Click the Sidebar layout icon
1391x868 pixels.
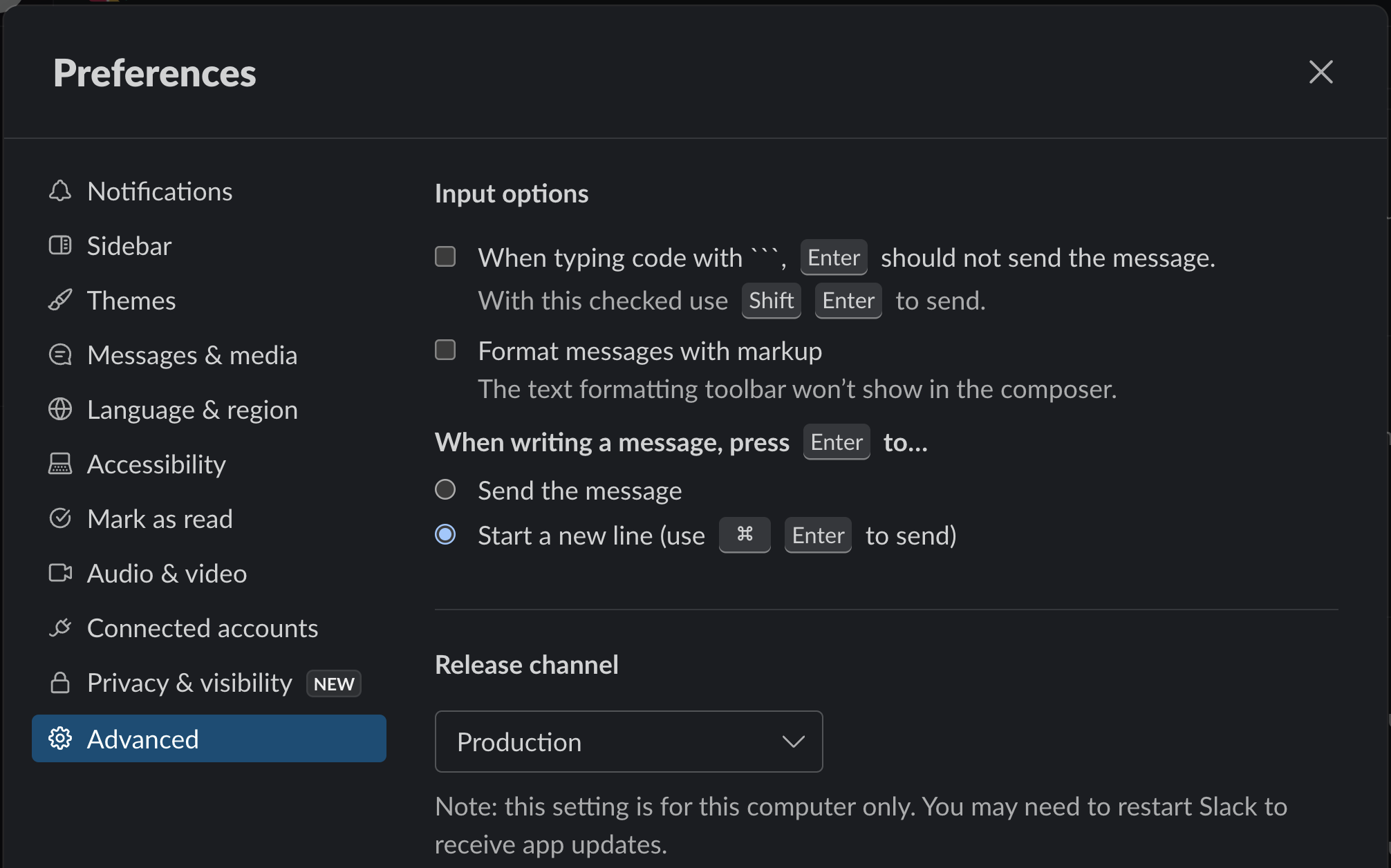pyautogui.click(x=60, y=245)
